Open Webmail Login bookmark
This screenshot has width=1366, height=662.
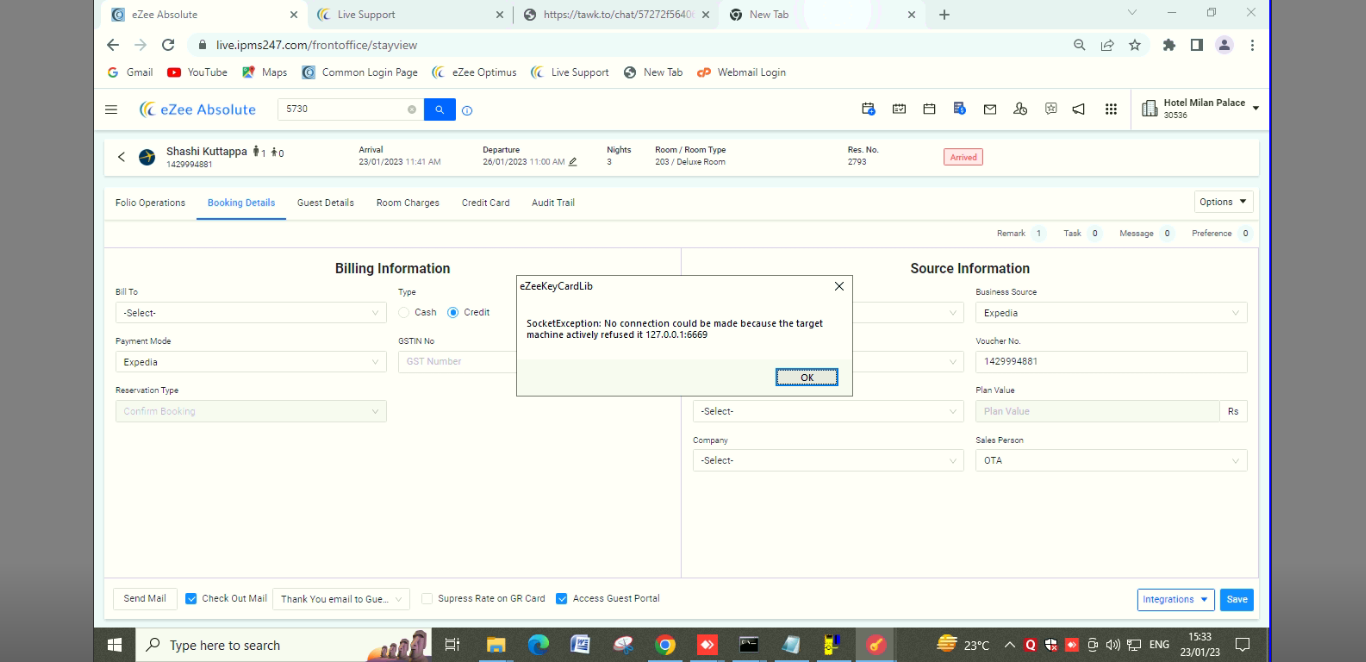(741, 72)
